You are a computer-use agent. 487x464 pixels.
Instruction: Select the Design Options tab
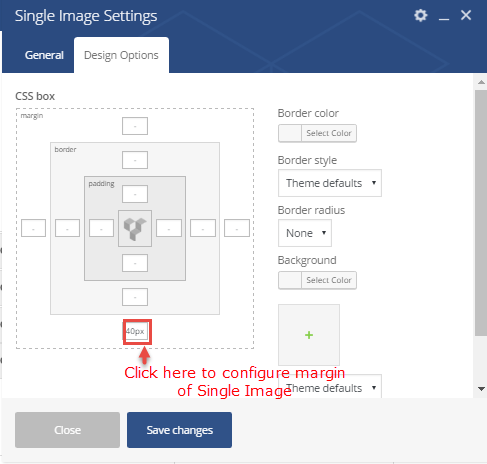[x=121, y=55]
